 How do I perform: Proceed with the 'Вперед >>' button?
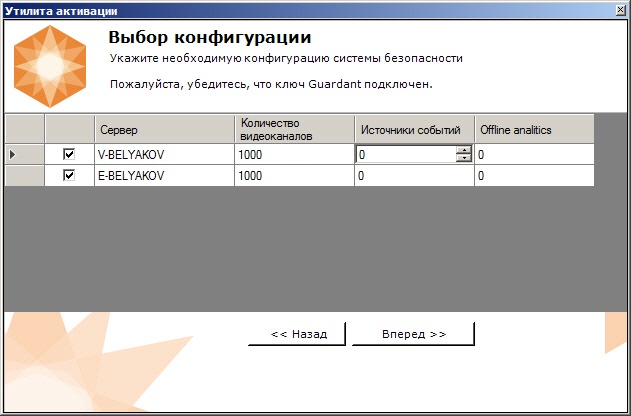413,333
